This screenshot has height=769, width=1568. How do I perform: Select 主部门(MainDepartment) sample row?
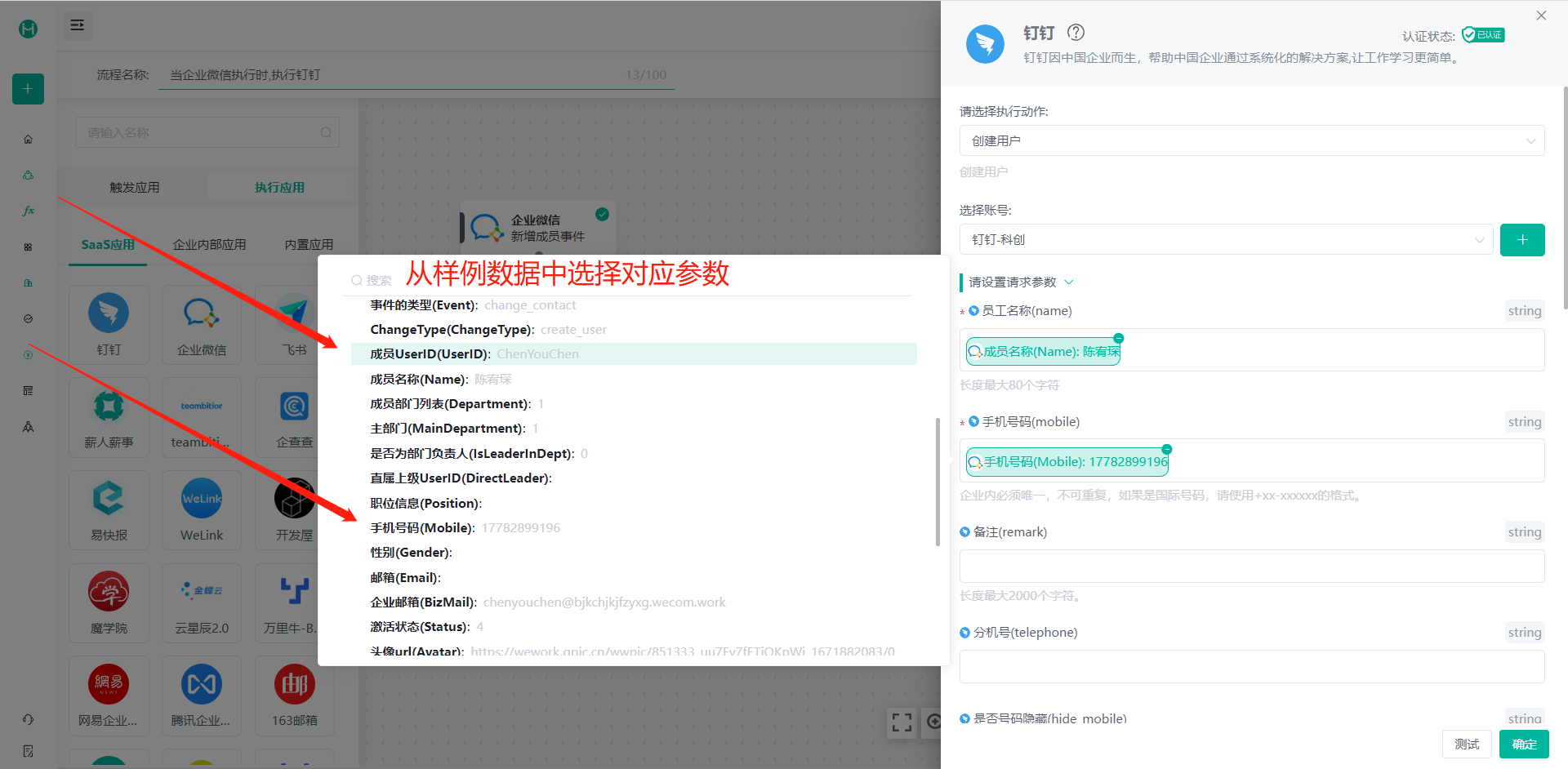click(x=634, y=429)
